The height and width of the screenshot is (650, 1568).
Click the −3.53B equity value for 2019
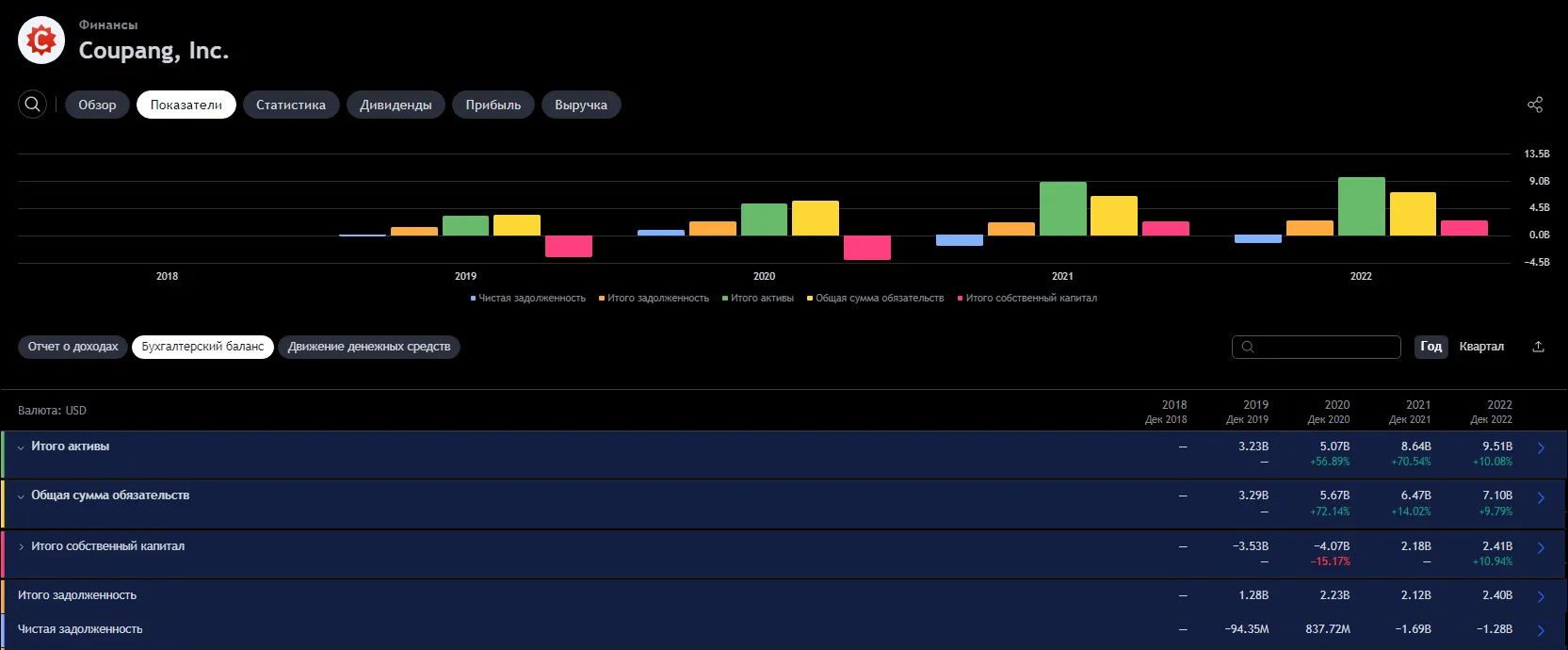click(1251, 546)
